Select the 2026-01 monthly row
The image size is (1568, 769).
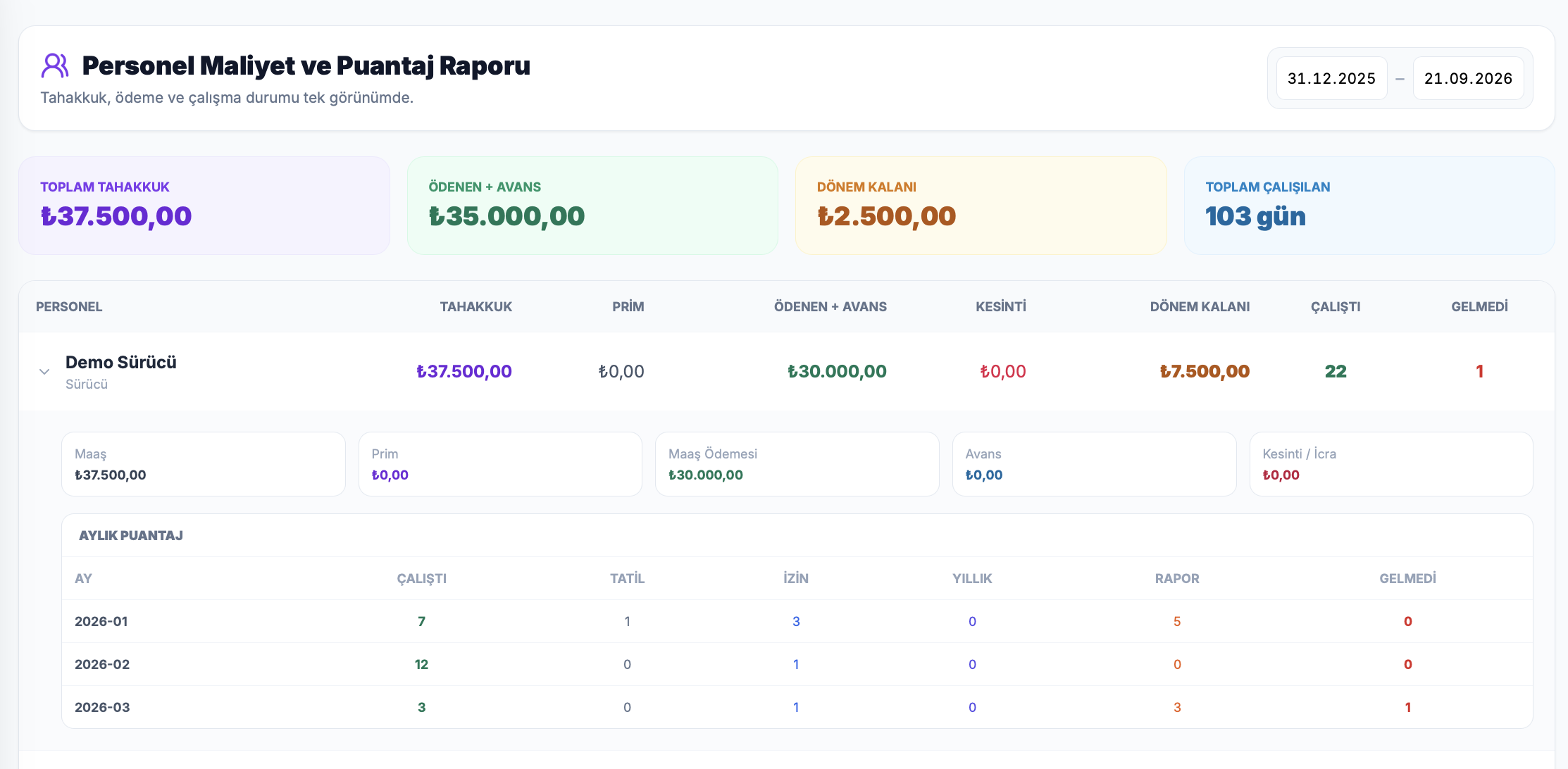click(797, 621)
